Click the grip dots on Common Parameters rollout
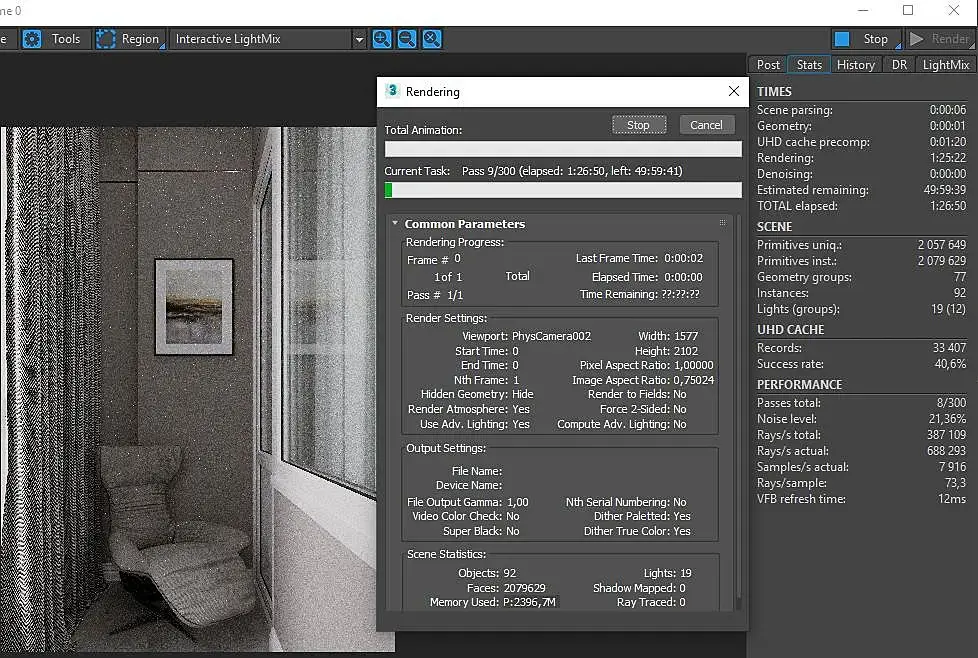Screen dimensions: 978x658 (x=722, y=223)
